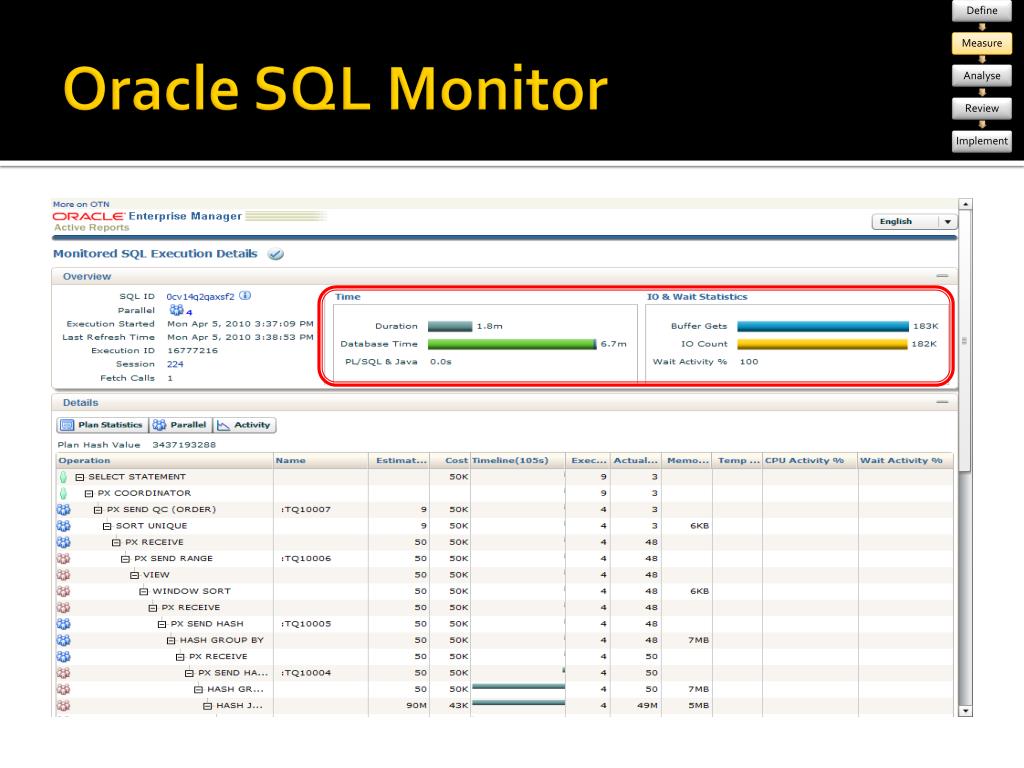Screen dimensions: 1024x768
Task: Collapse the SORT UNIQUE node
Action: point(107,526)
